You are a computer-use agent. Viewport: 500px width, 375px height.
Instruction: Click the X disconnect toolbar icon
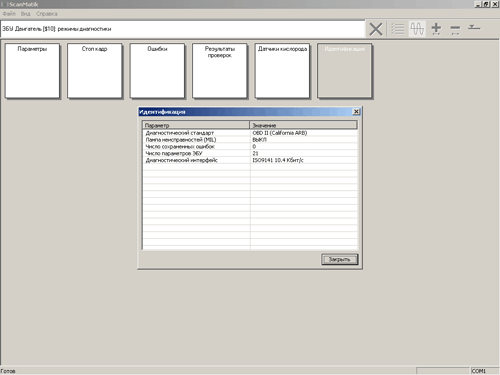(376, 29)
